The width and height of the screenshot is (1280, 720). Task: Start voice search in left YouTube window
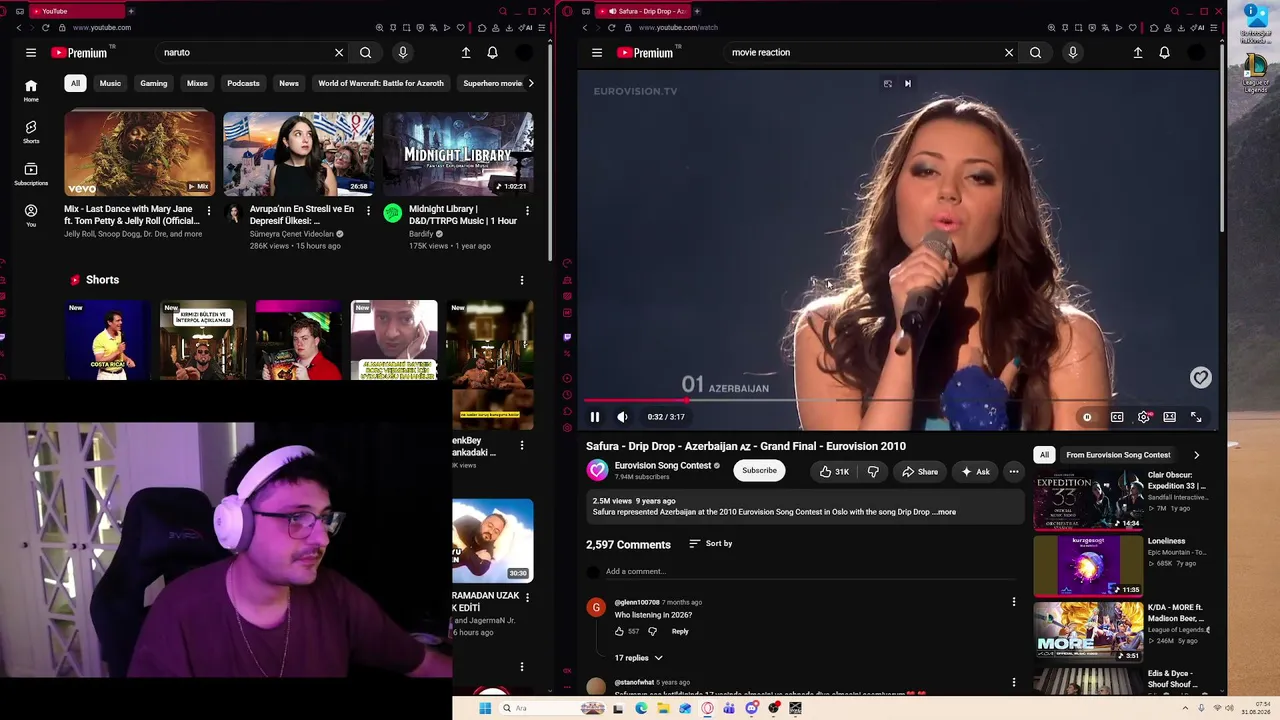click(403, 53)
